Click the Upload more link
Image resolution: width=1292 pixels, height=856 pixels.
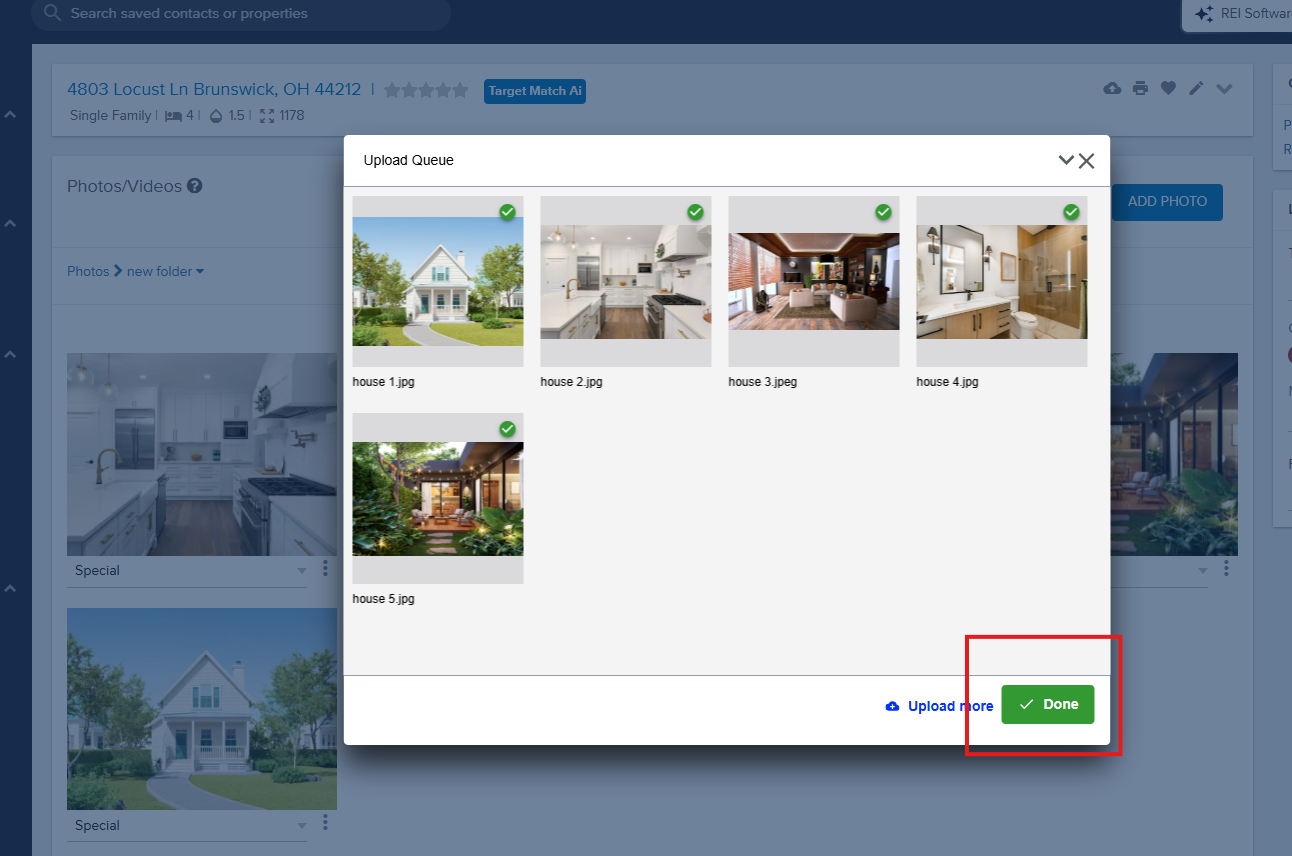pyautogui.click(x=939, y=706)
